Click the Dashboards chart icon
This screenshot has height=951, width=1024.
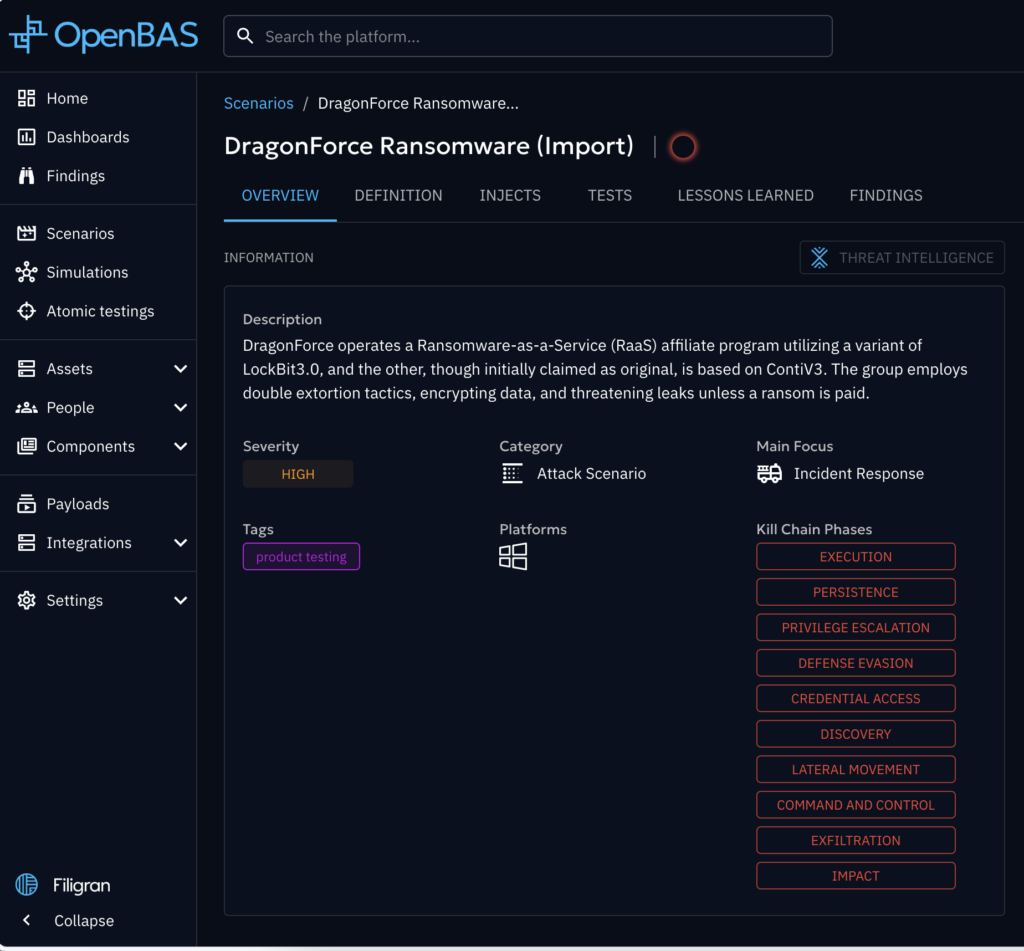(27, 137)
